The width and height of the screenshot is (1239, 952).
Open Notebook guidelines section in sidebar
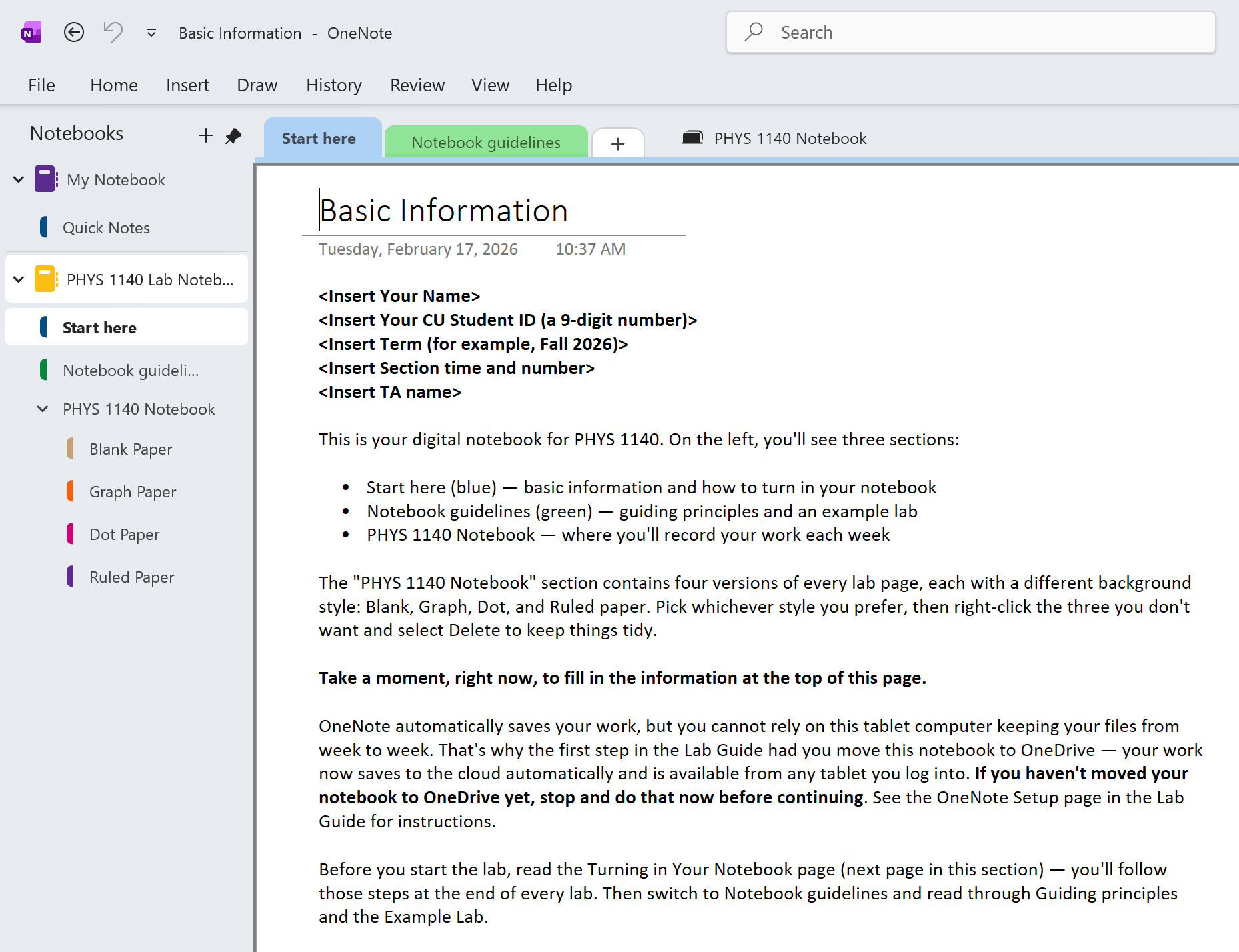pos(131,370)
